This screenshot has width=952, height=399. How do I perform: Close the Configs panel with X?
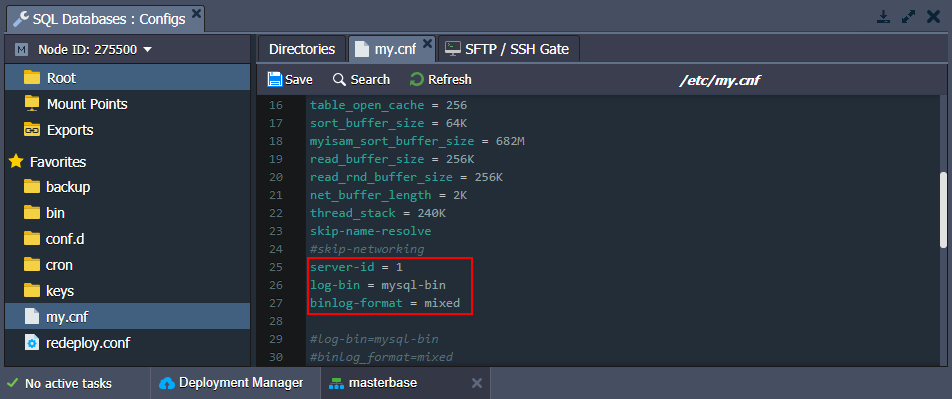point(934,17)
